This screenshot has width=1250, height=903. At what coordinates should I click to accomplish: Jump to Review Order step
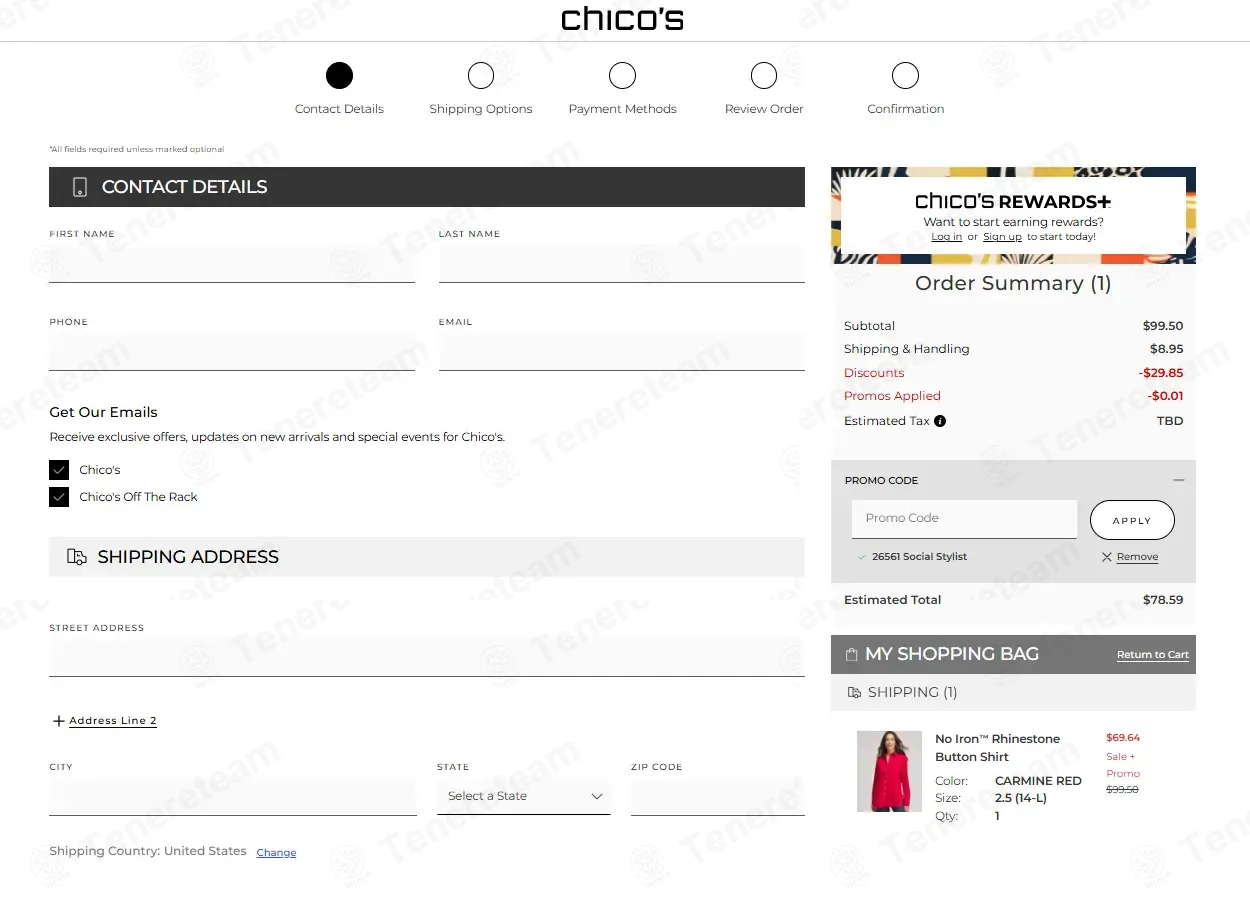point(764,76)
